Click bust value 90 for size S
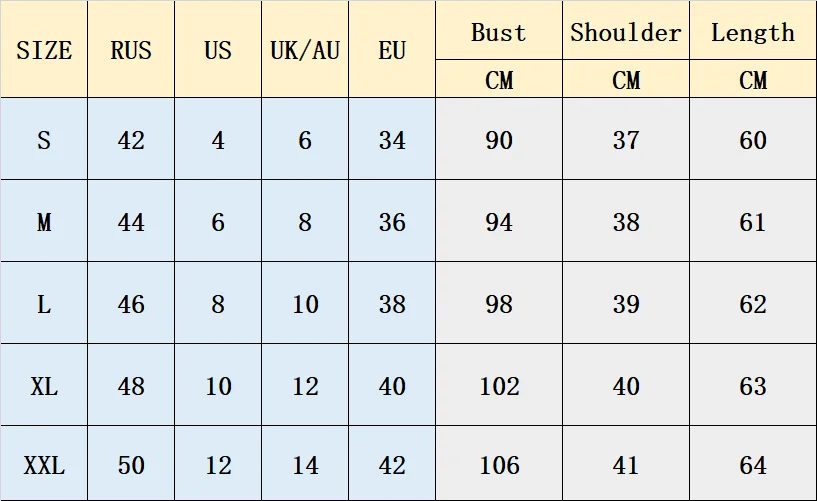817x501 pixels. coord(499,140)
